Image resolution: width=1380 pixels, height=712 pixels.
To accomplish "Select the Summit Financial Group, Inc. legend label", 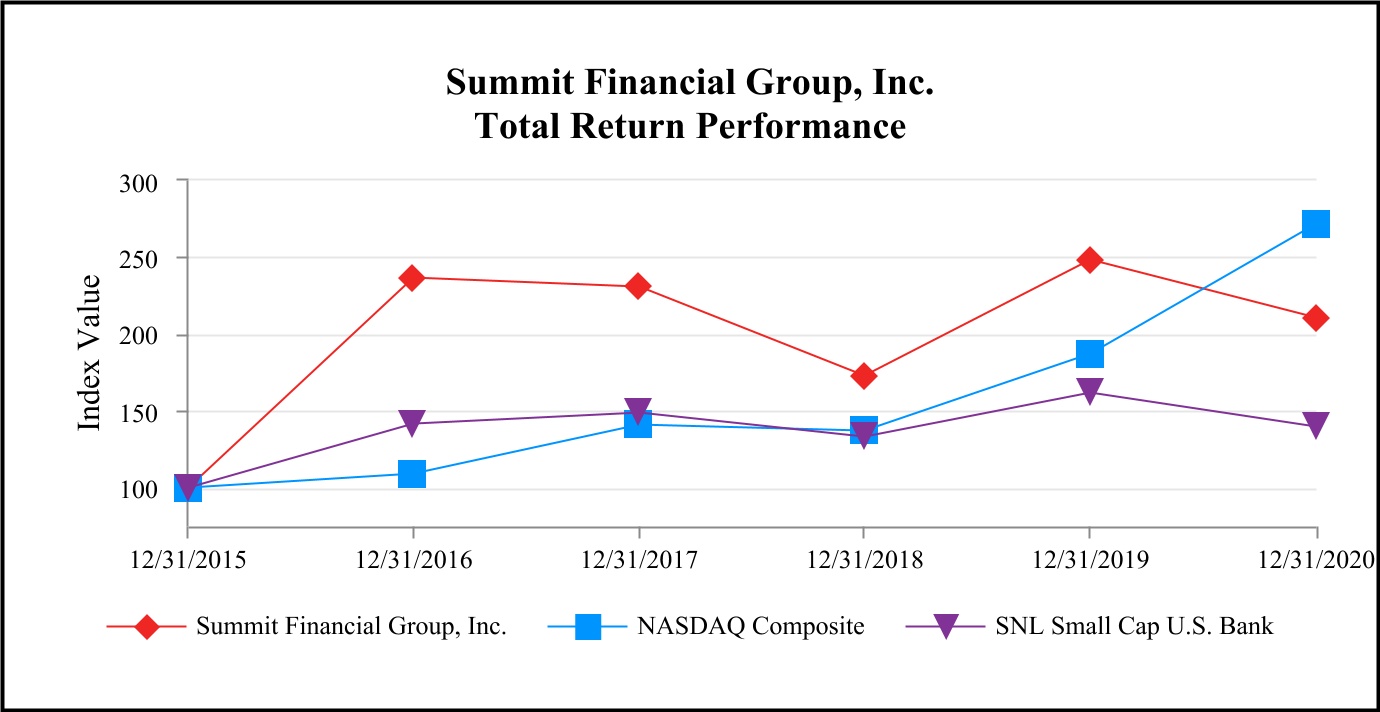I will (x=351, y=627).
